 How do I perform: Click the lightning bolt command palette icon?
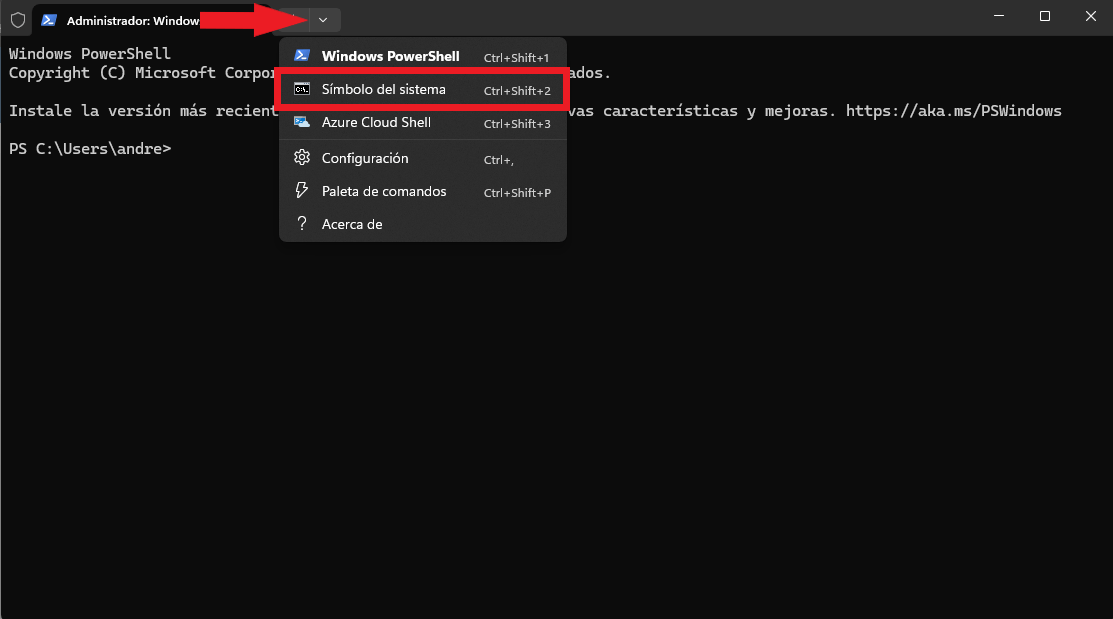302,190
